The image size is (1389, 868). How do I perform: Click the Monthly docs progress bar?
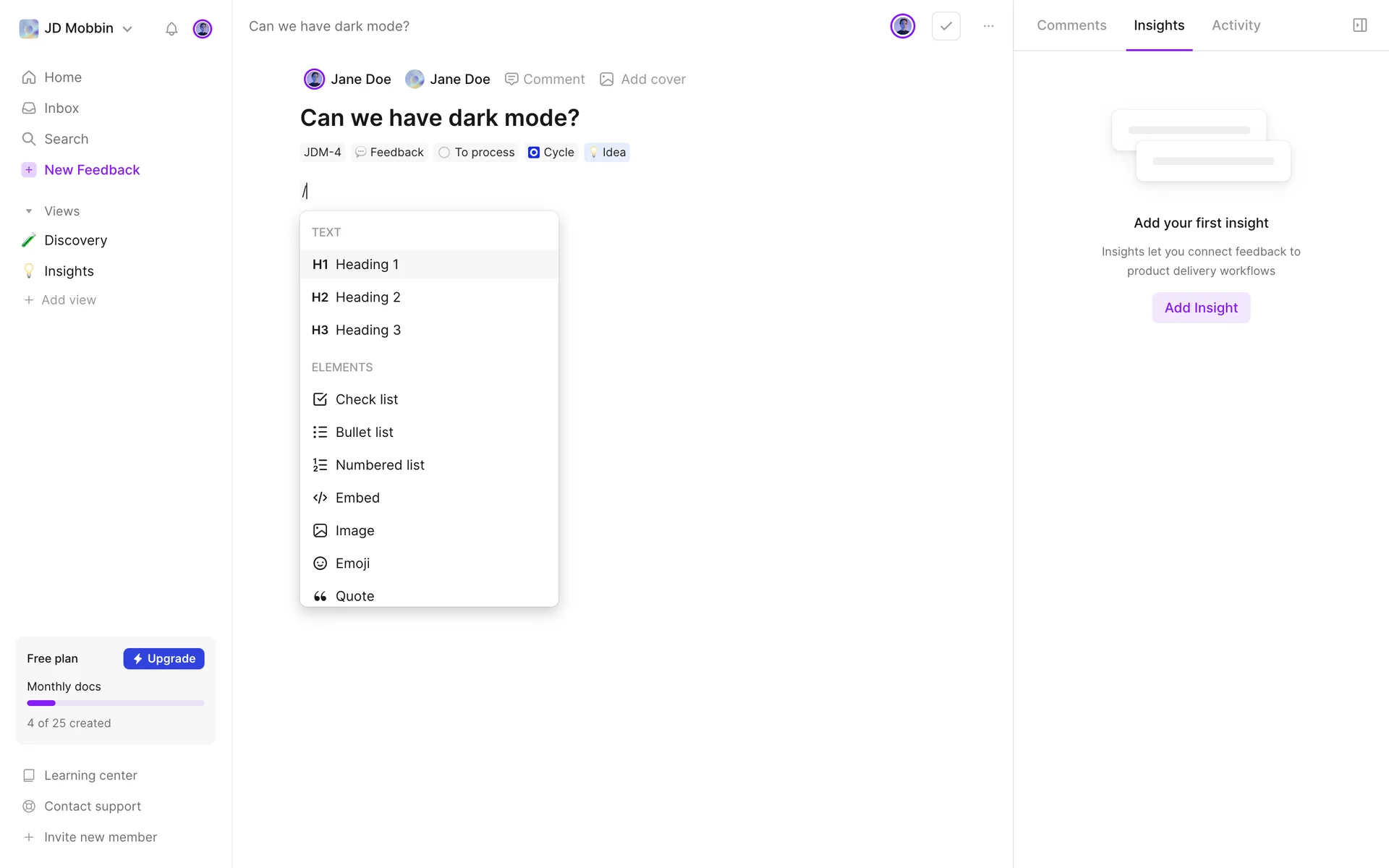click(116, 703)
